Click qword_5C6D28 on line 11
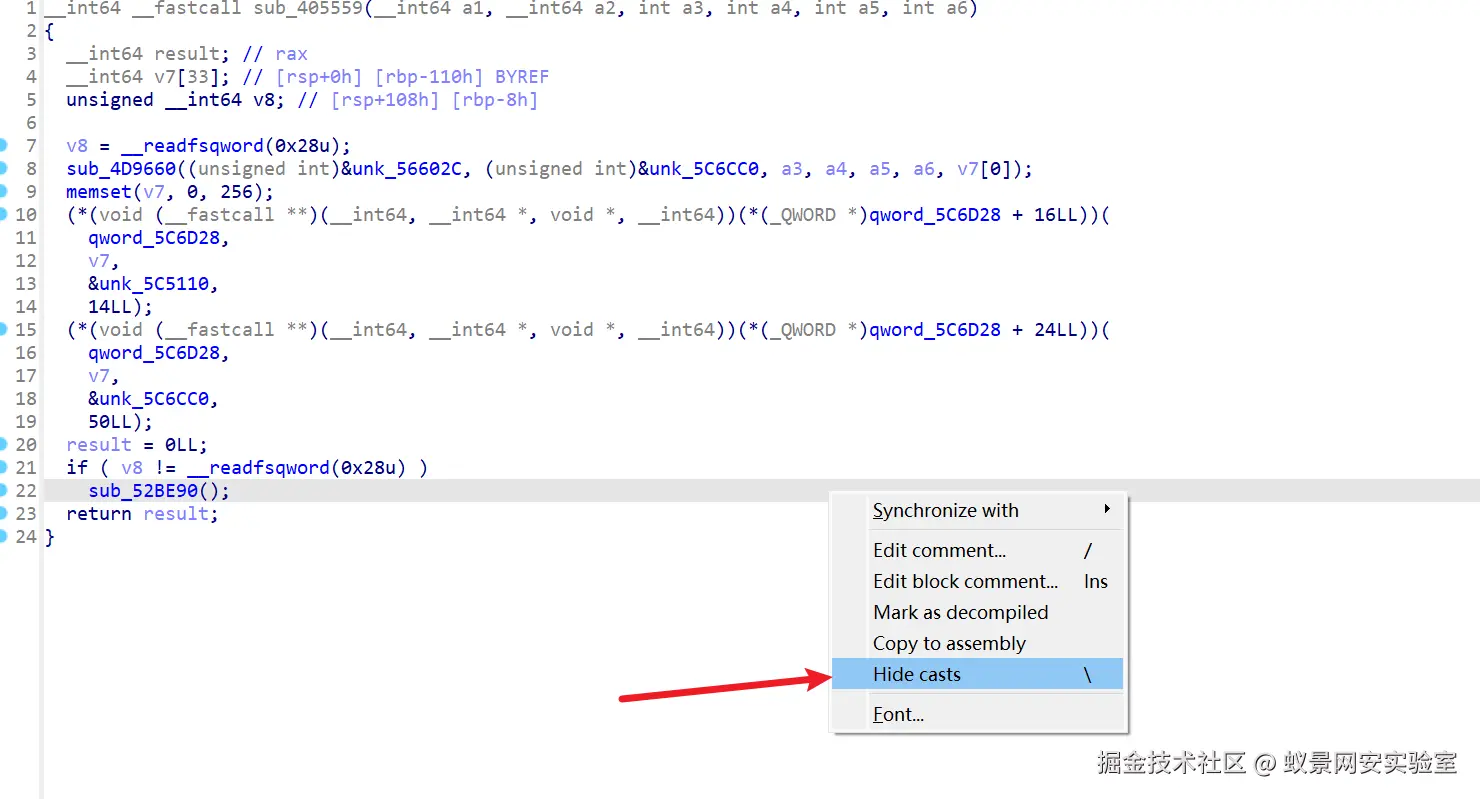 (154, 238)
